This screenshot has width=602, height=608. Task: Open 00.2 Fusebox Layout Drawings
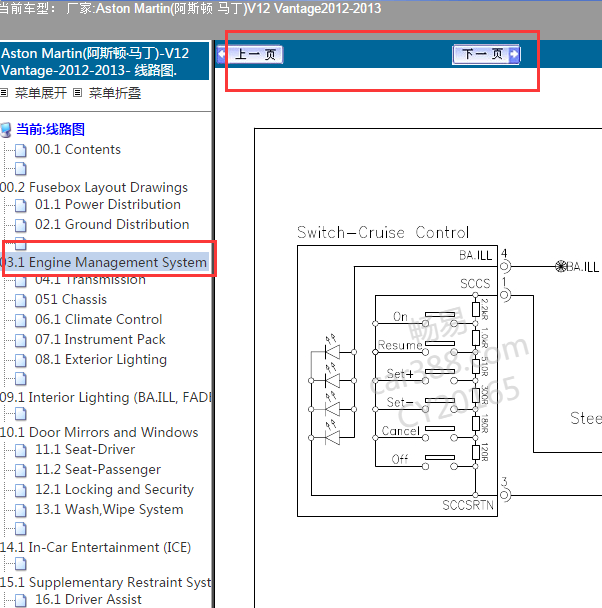pyautogui.click(x=94, y=187)
